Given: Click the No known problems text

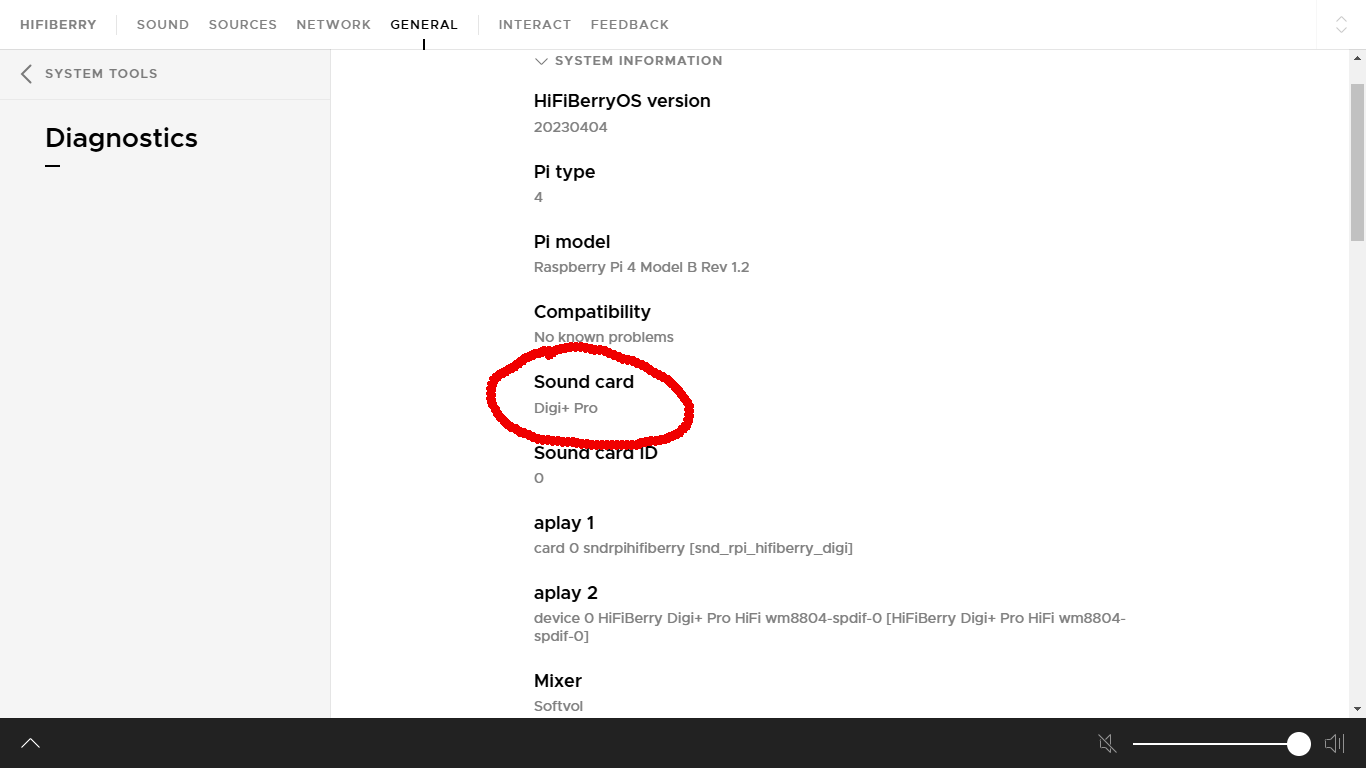Looking at the screenshot, I should click(604, 337).
